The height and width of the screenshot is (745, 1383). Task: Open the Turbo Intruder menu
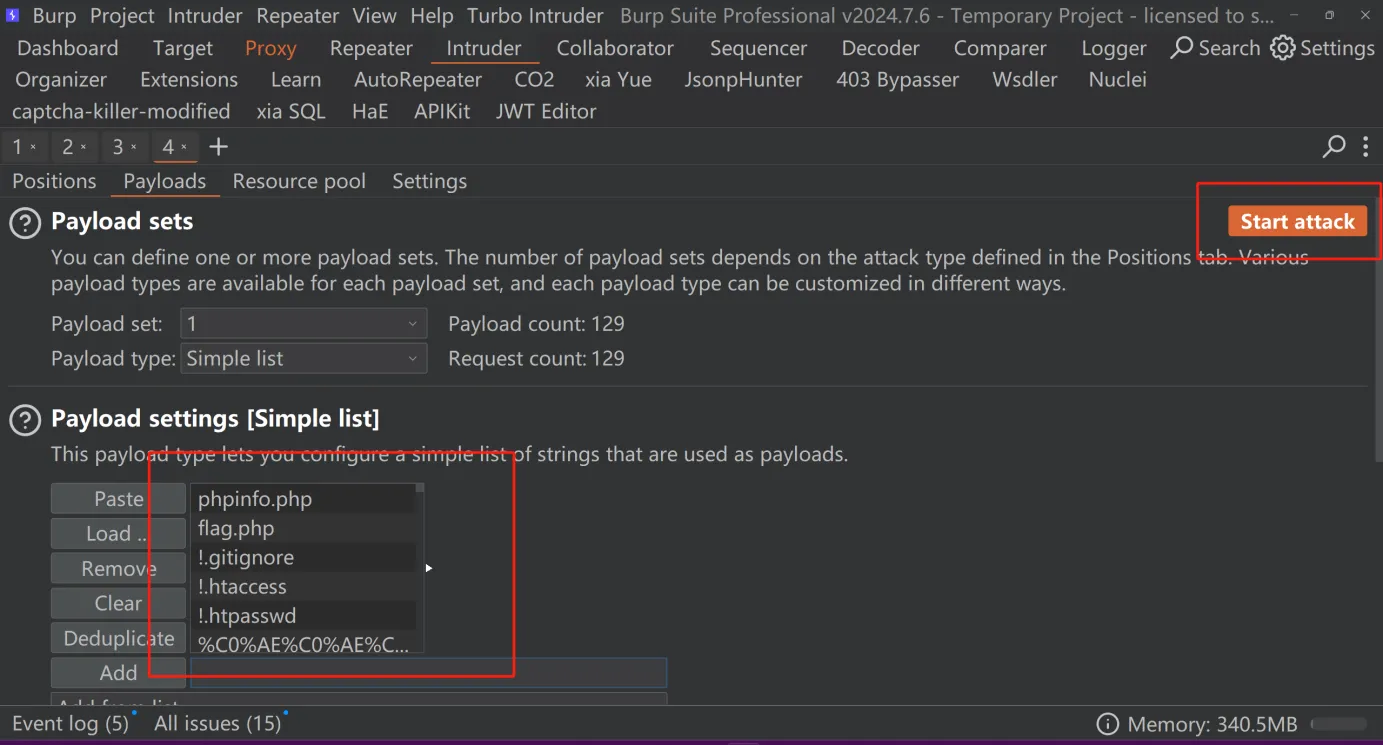535,16
